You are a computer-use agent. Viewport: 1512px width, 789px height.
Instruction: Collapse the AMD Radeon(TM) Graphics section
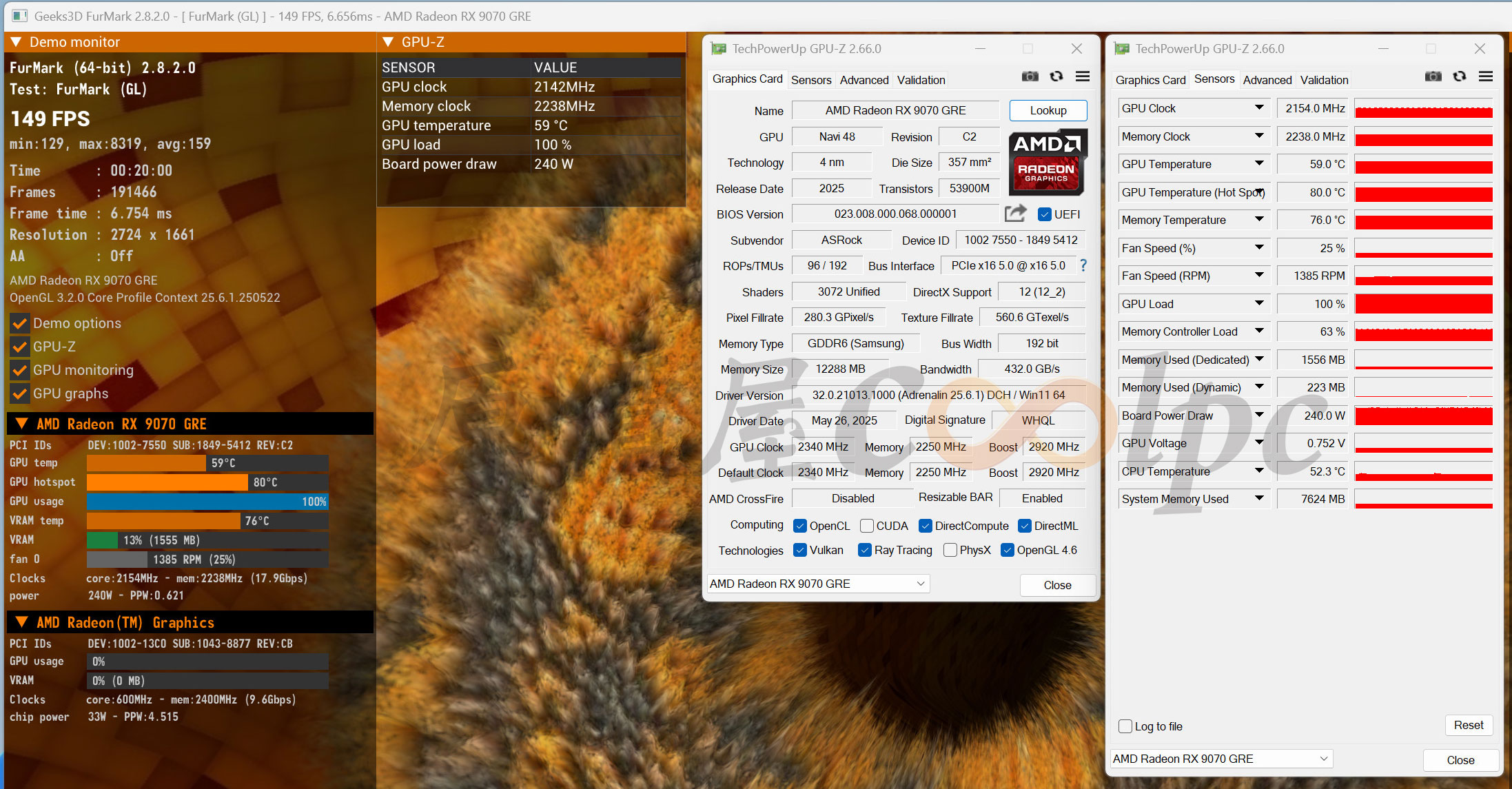(22, 622)
